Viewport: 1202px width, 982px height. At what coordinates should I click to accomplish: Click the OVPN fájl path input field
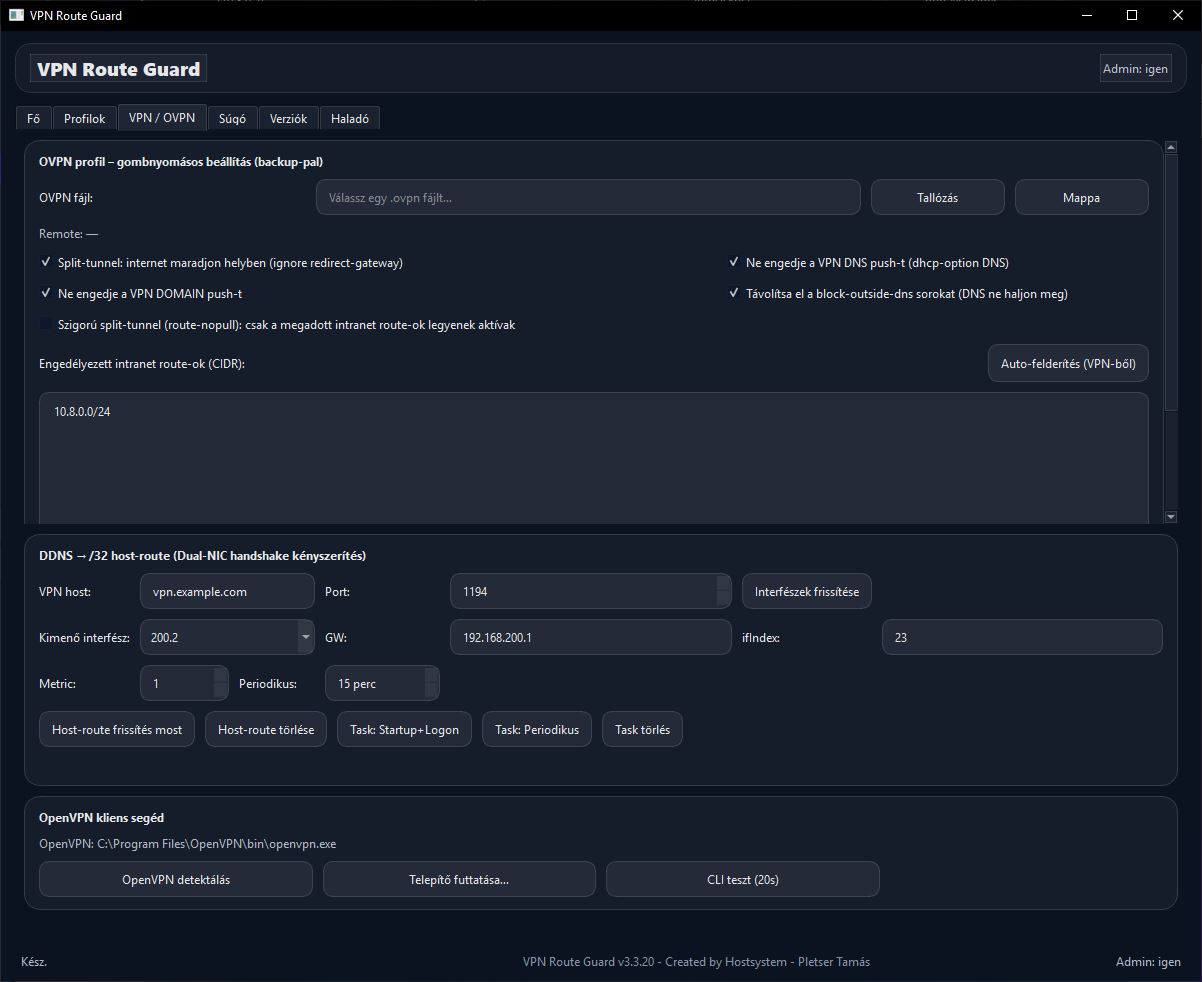(x=587, y=198)
